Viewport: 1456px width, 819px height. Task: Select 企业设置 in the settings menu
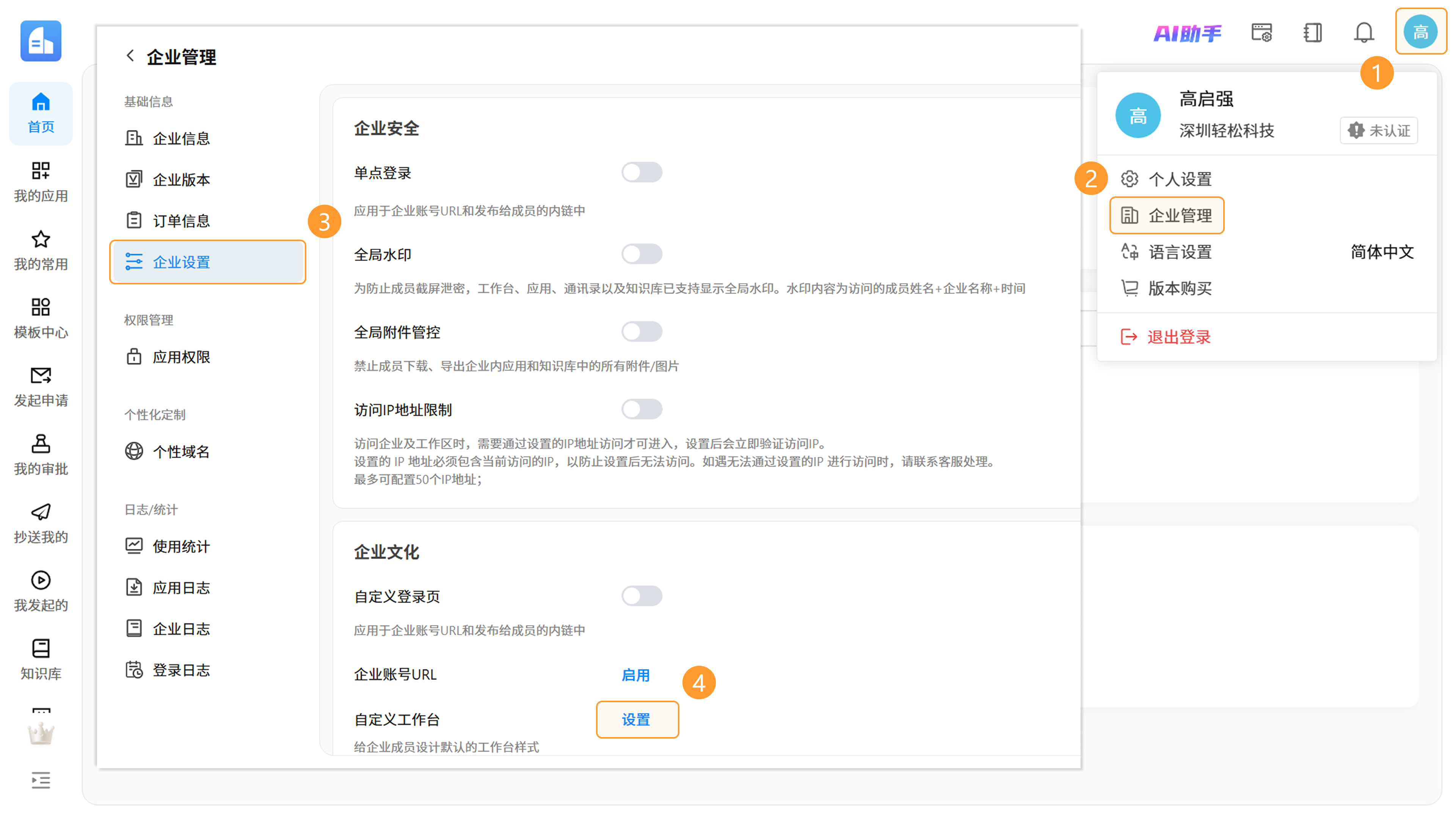point(208,262)
